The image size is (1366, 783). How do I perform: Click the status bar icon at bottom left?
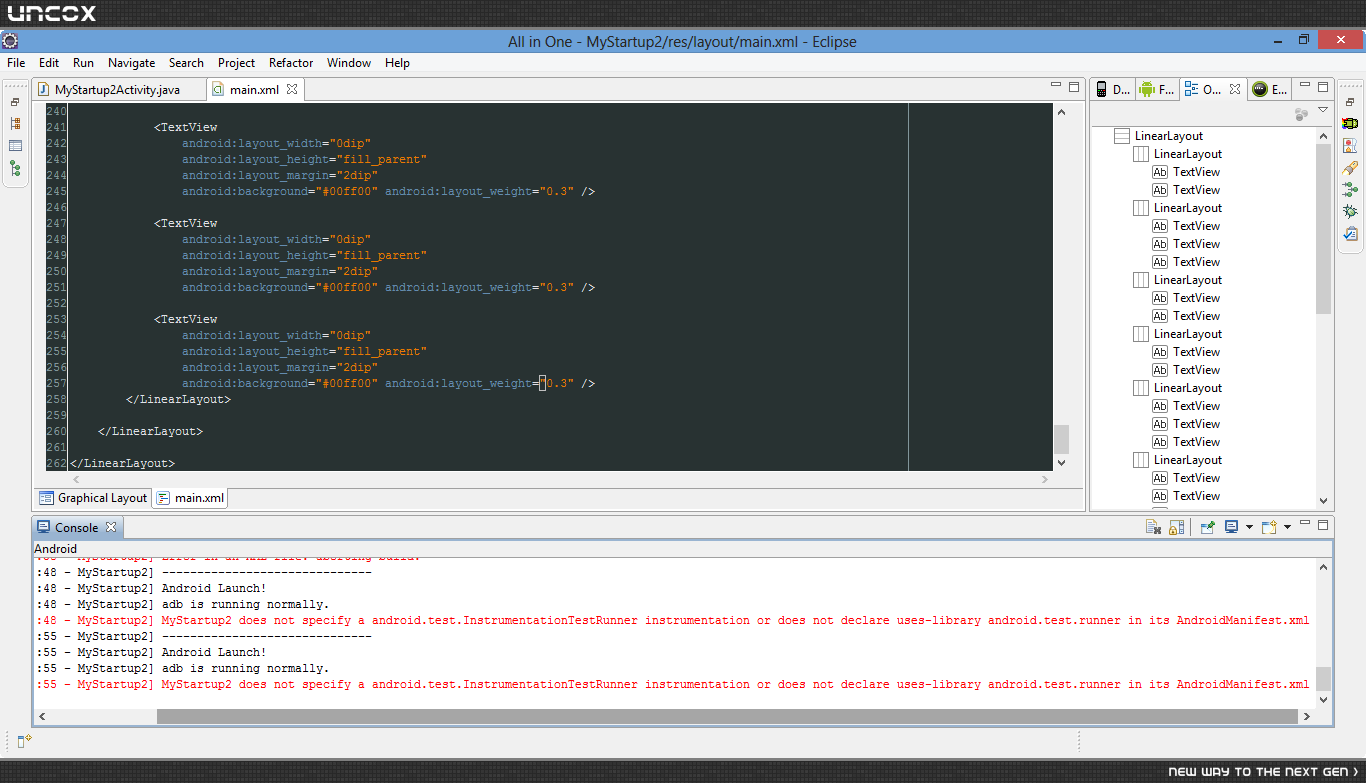[x=25, y=740]
